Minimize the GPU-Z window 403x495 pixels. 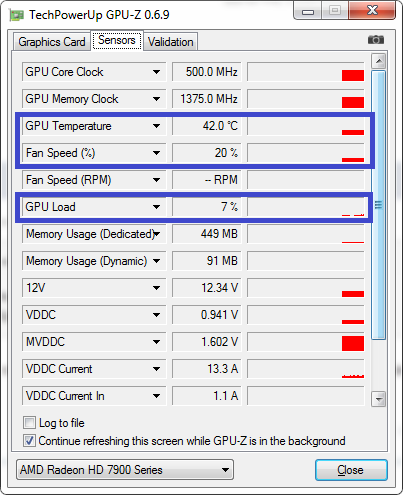308,12
